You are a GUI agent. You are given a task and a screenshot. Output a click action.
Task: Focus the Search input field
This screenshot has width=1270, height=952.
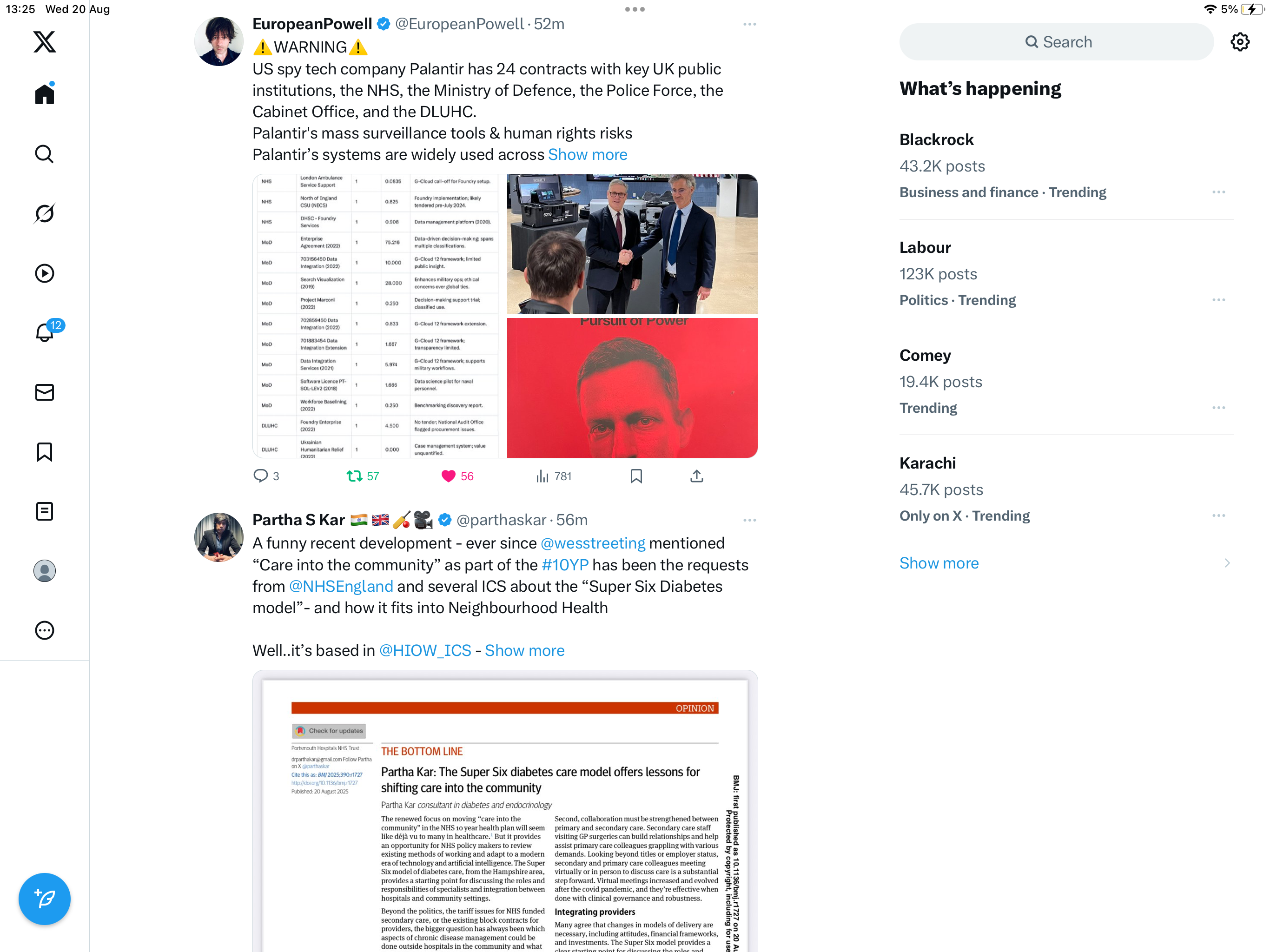click(x=1057, y=42)
